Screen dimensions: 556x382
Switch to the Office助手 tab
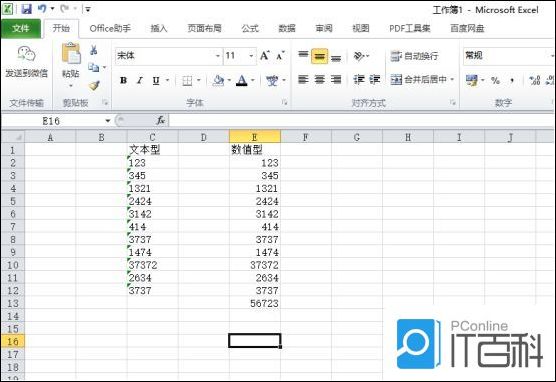pyautogui.click(x=110, y=28)
